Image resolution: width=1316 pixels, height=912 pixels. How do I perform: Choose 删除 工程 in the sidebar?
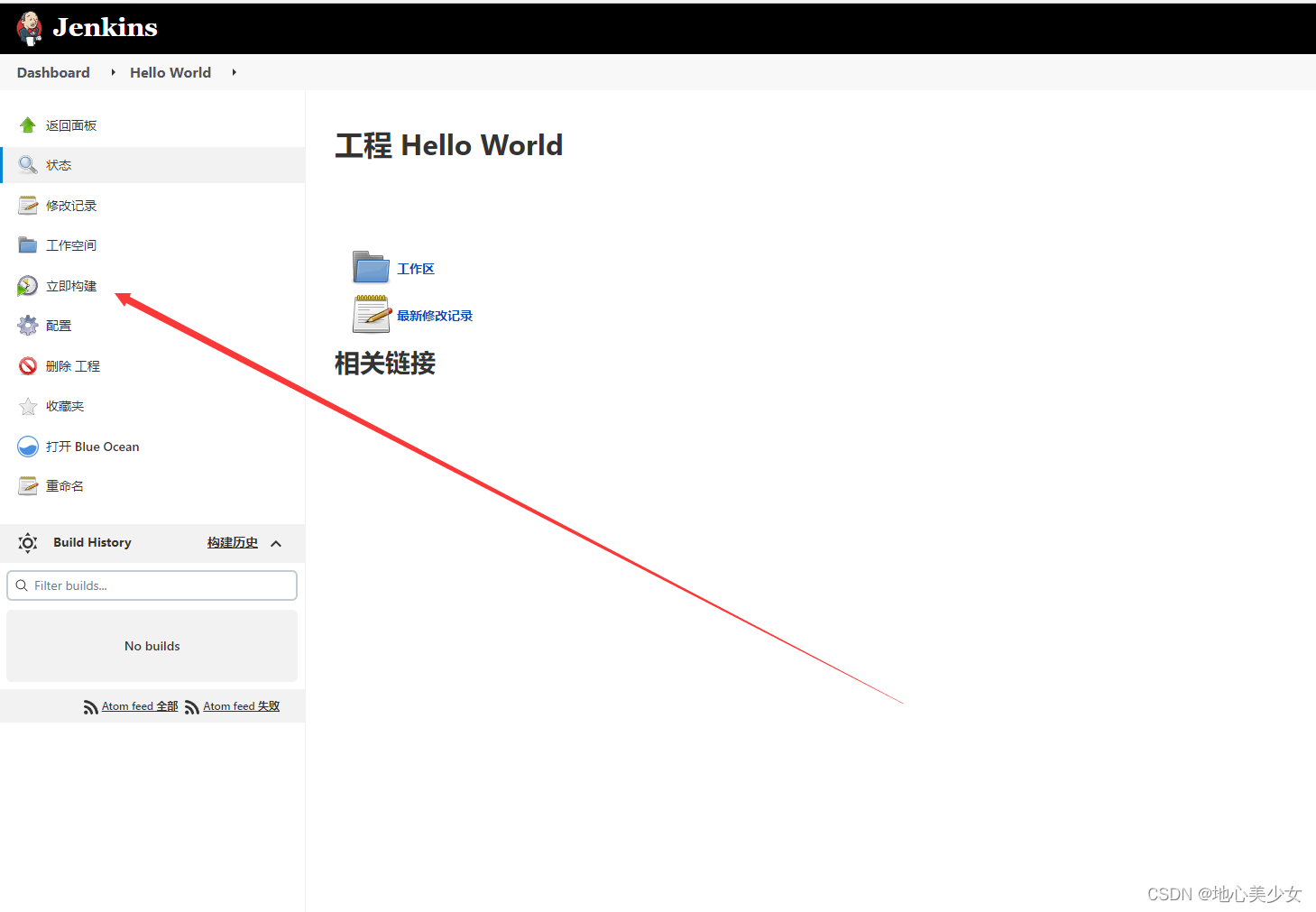[x=73, y=366]
